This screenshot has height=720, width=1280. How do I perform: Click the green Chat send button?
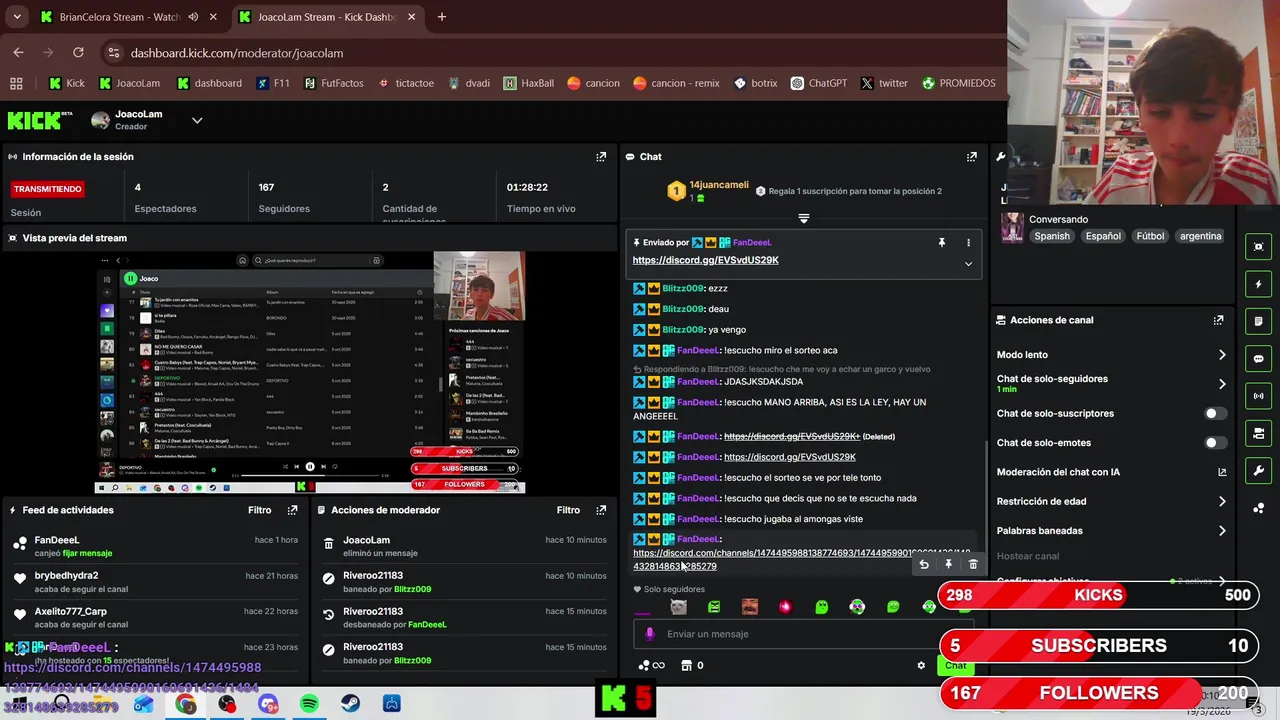click(x=955, y=665)
